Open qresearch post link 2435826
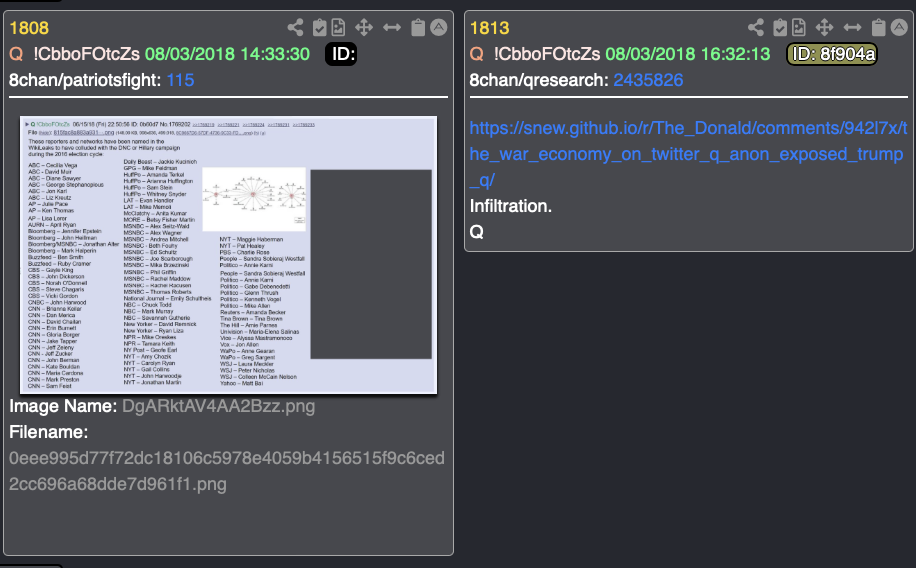The width and height of the screenshot is (916, 568). pos(648,80)
